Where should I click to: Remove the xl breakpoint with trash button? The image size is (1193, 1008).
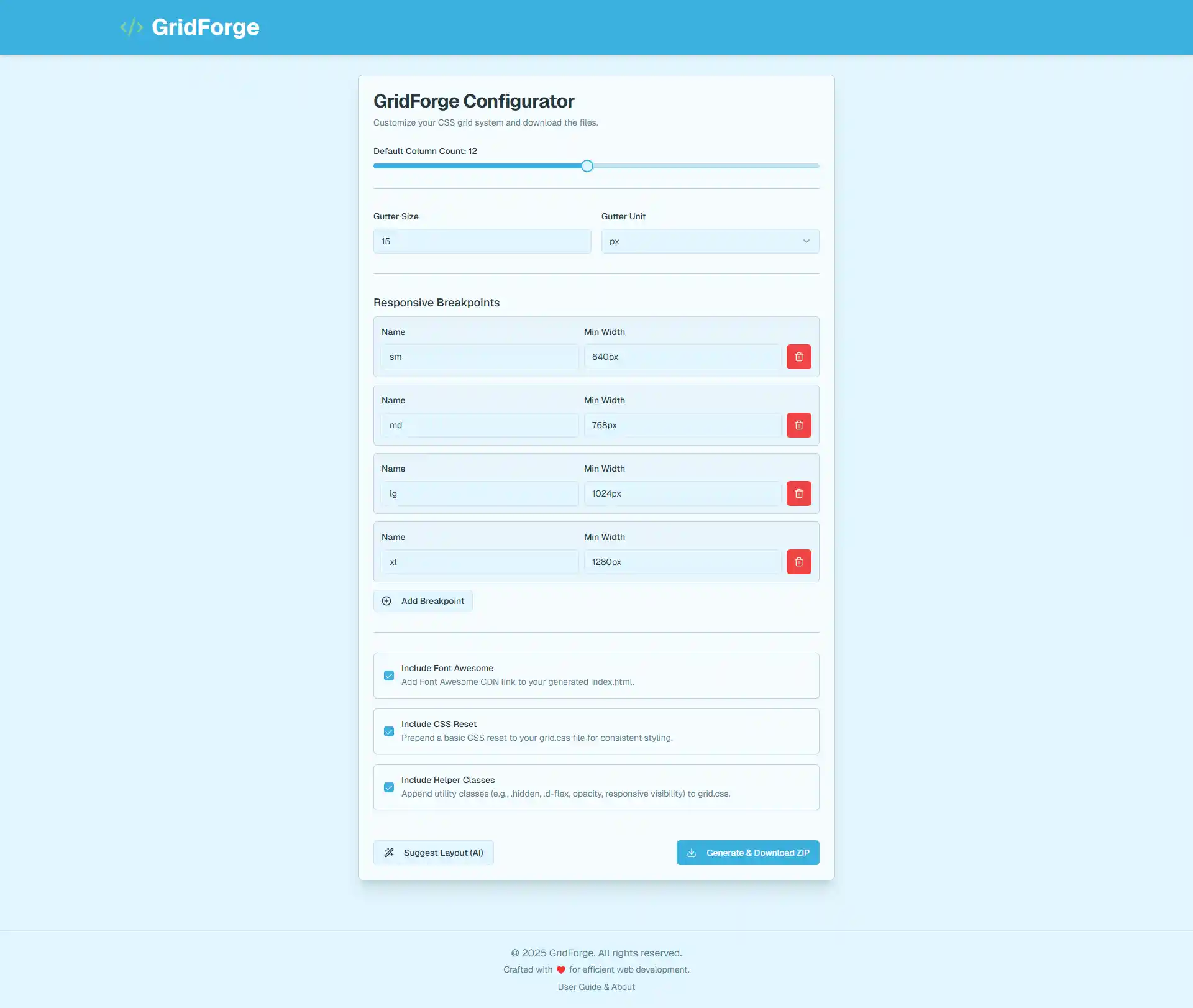click(x=798, y=562)
